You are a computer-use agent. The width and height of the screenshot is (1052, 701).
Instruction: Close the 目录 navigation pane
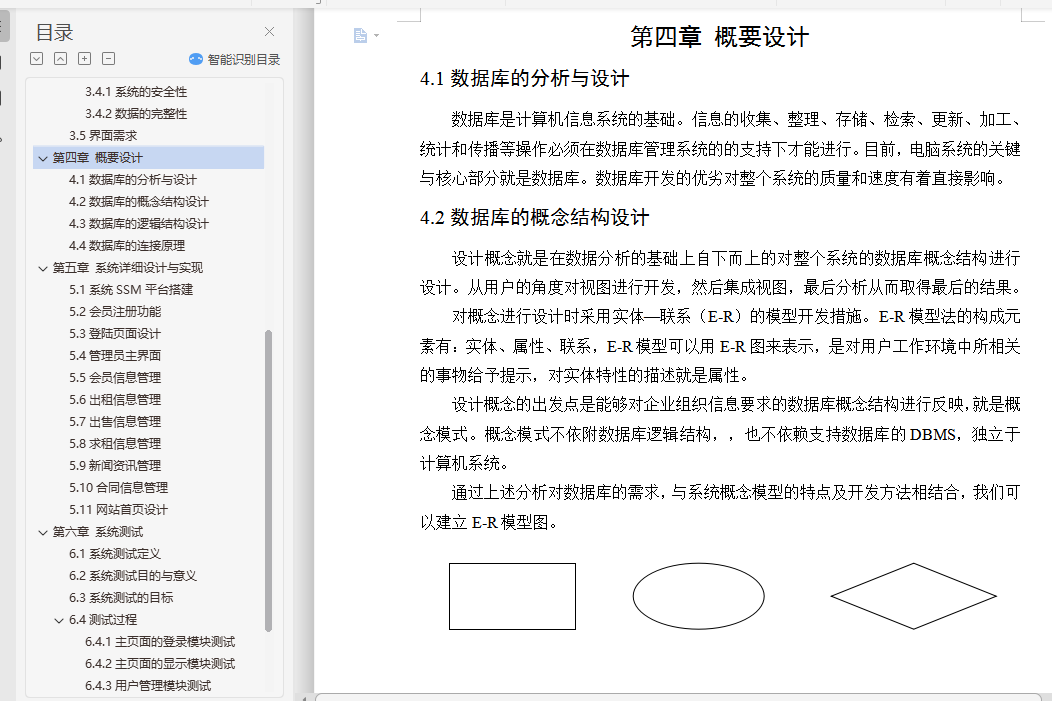(269, 32)
